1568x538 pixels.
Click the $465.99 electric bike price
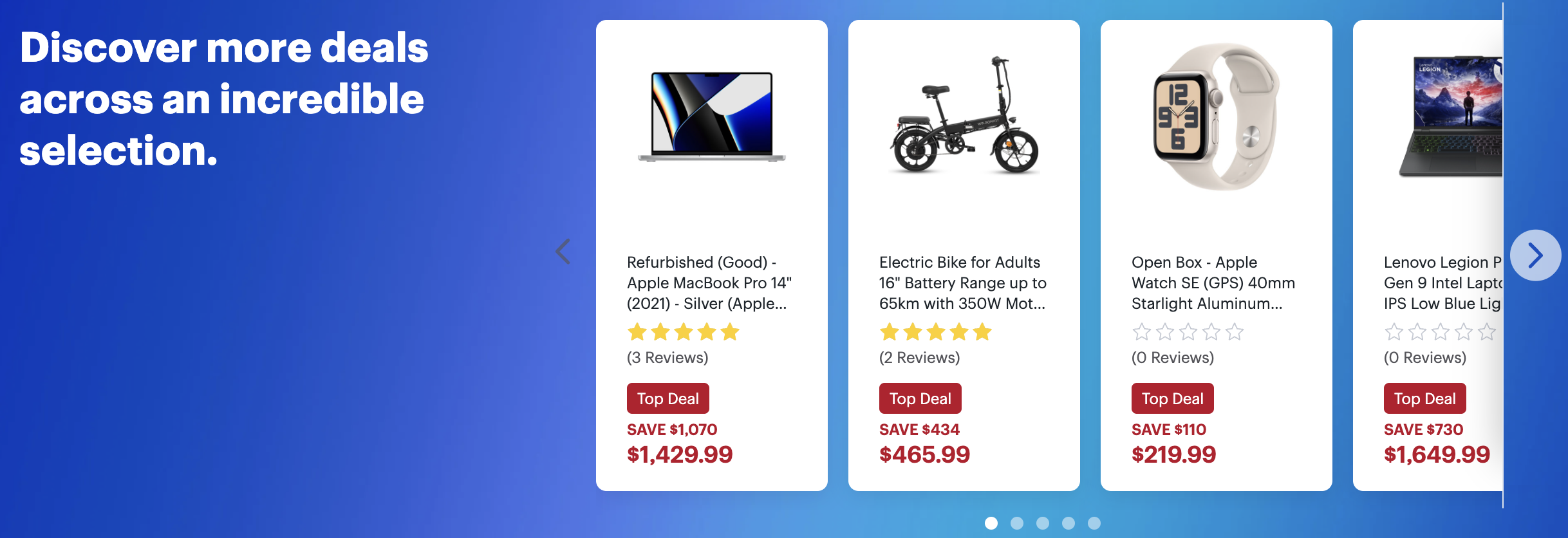click(x=924, y=454)
